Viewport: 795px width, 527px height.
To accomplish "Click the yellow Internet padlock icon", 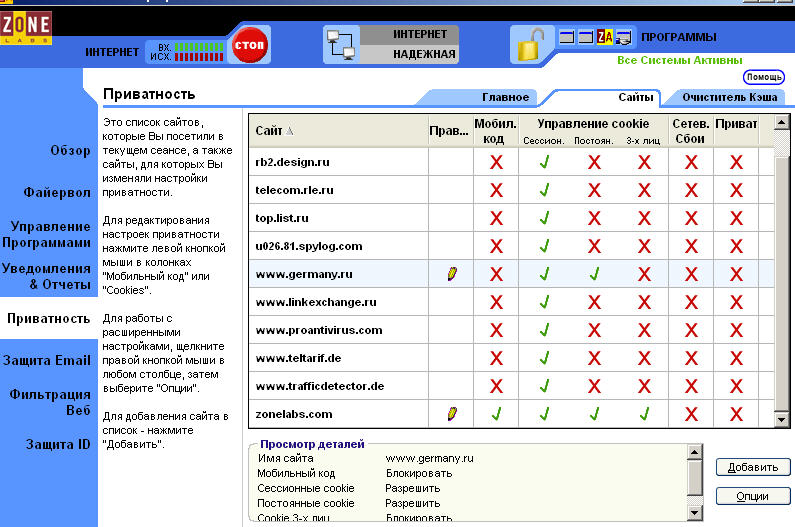I will point(530,45).
